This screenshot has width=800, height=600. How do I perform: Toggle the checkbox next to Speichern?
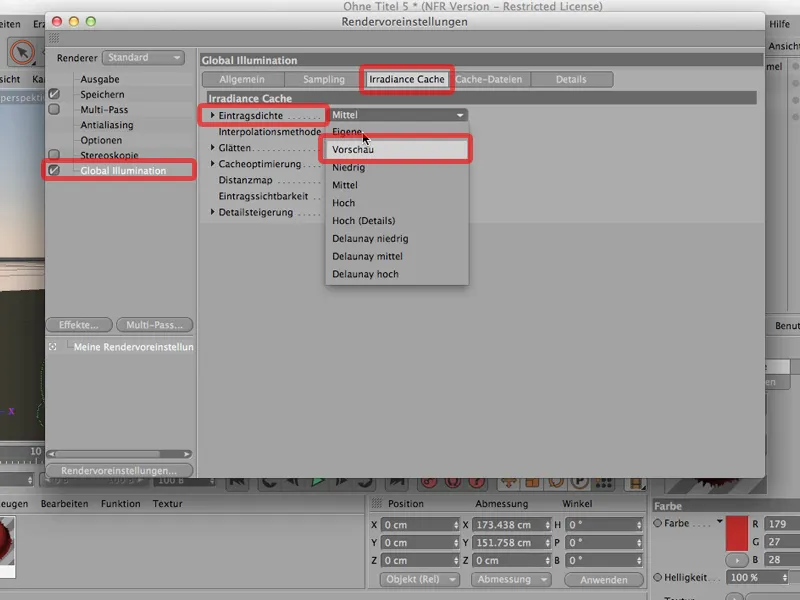(54, 94)
